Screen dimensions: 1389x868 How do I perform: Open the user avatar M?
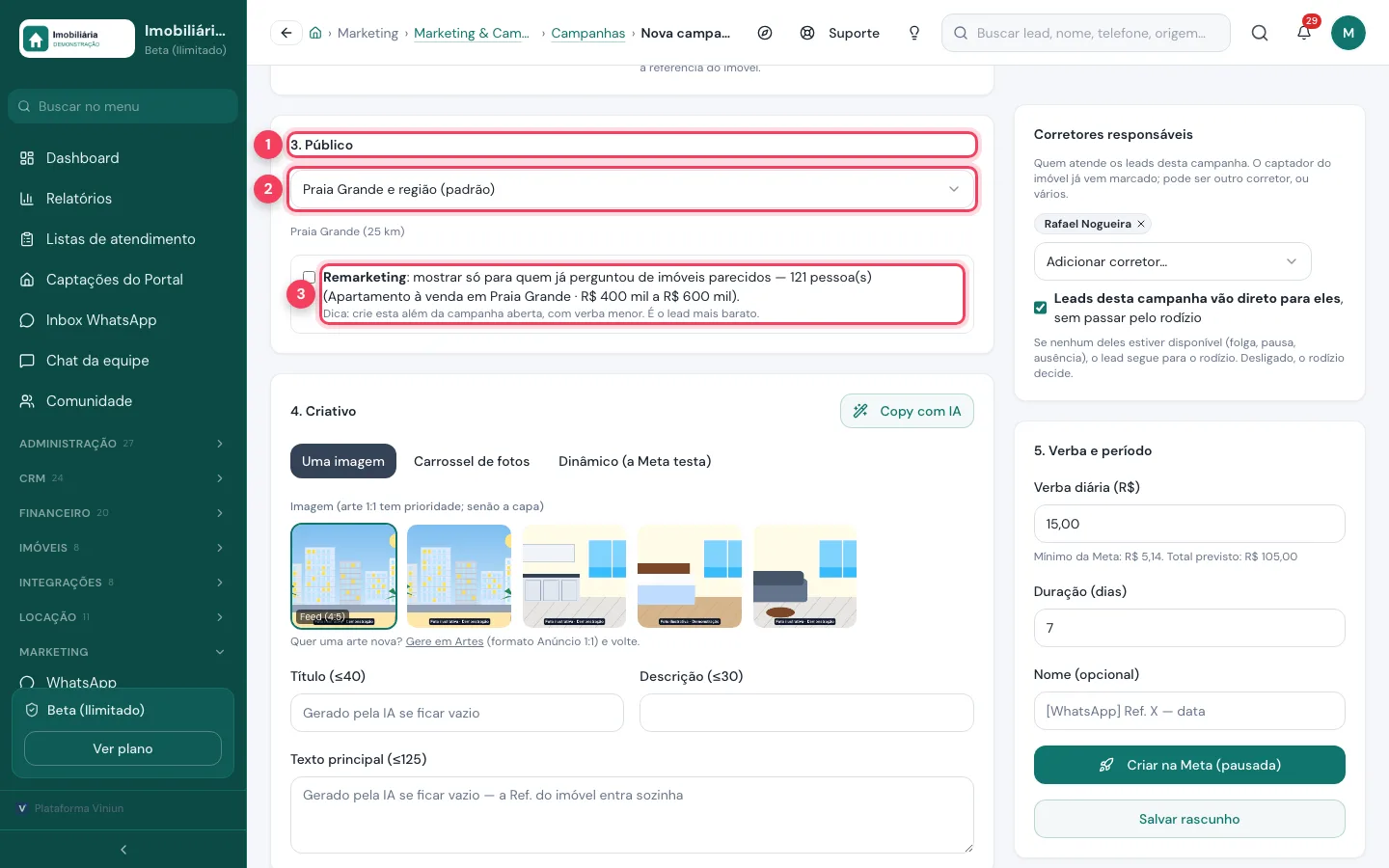click(1348, 33)
